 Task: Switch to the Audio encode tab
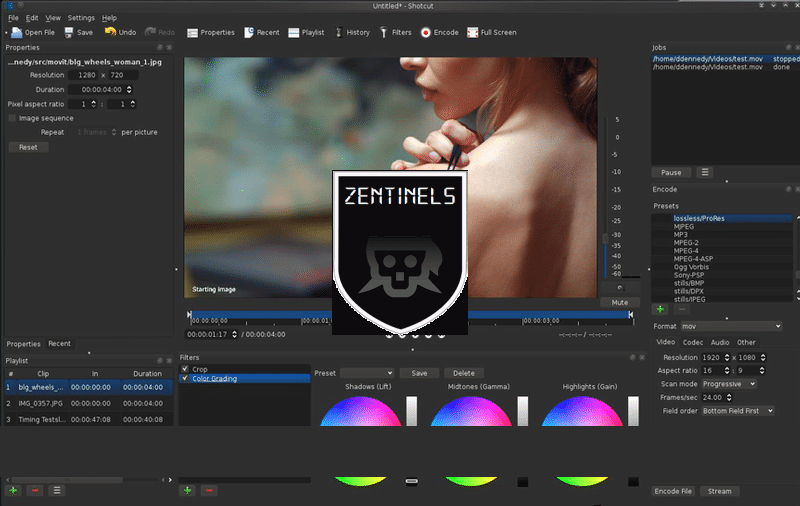[720, 343]
